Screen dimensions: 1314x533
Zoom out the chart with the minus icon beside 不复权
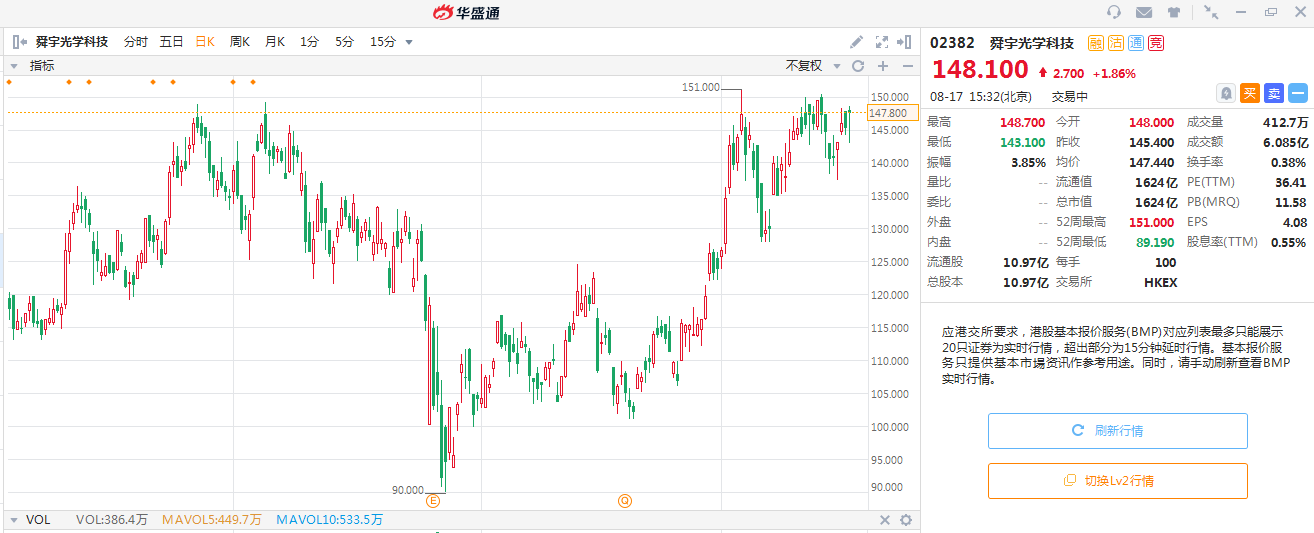pos(908,66)
